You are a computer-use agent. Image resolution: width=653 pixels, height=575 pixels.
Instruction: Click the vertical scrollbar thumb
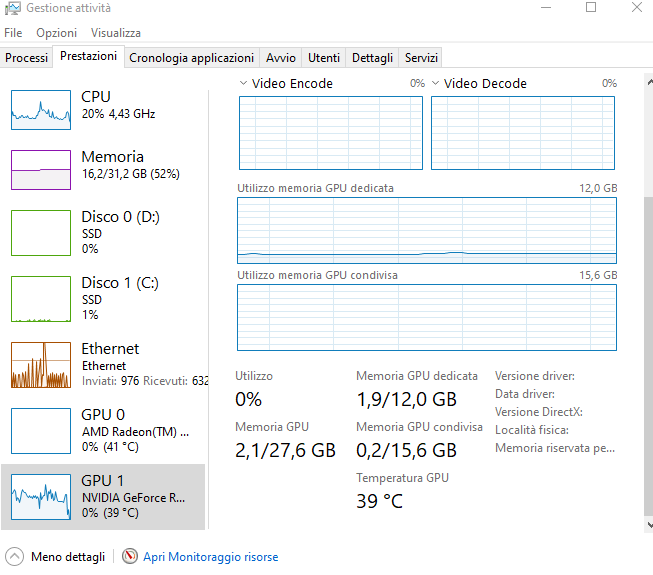(648, 356)
